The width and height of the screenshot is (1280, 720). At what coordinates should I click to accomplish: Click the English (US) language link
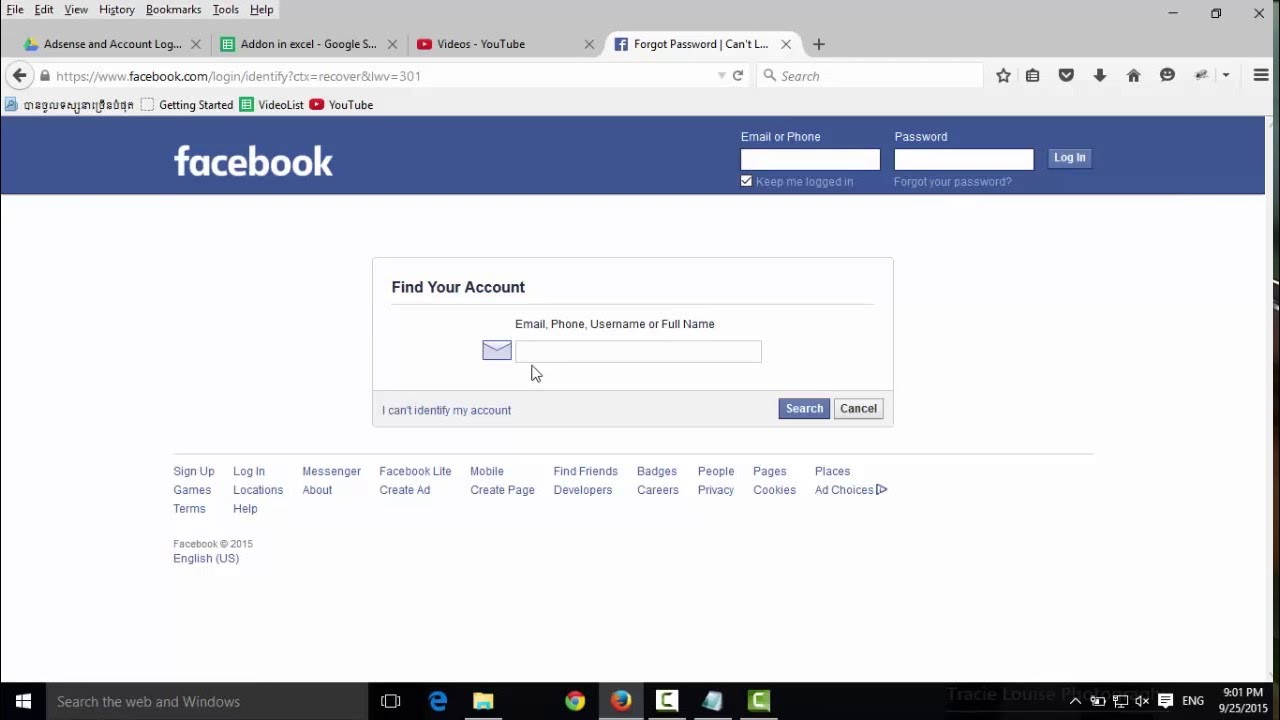pyautogui.click(x=206, y=558)
